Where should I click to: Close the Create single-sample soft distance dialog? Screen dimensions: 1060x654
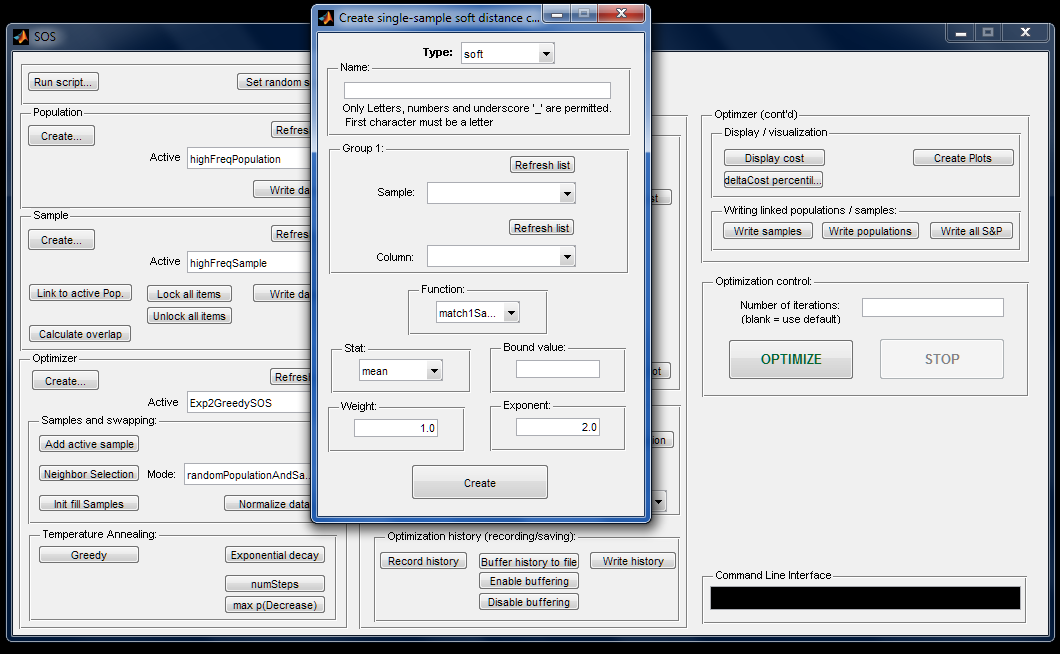pyautogui.click(x=622, y=14)
